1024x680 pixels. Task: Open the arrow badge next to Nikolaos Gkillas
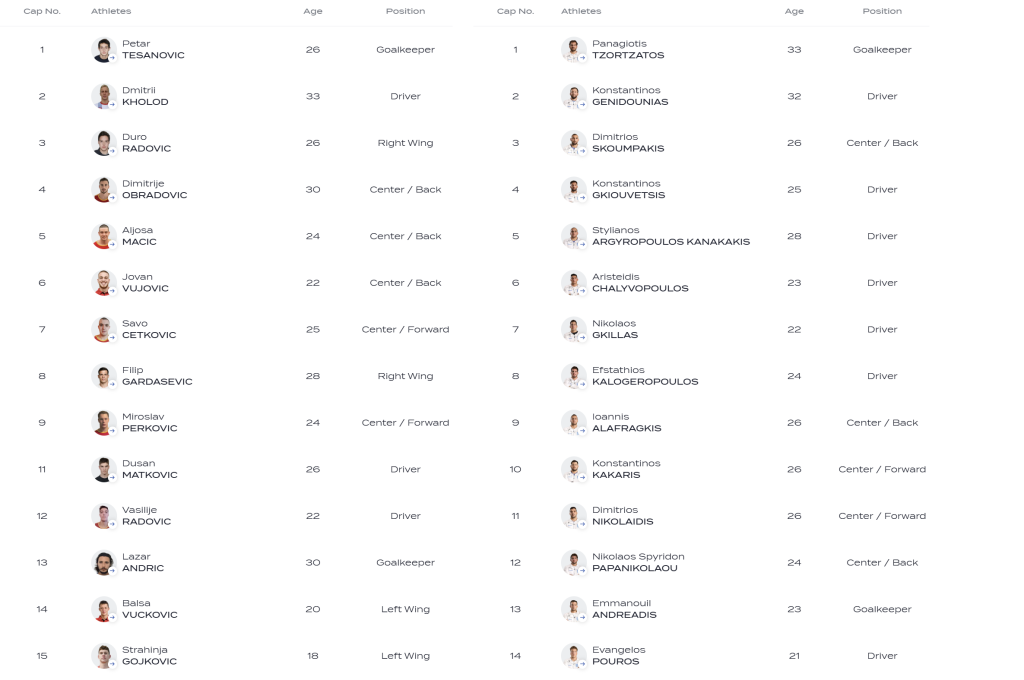(x=583, y=338)
